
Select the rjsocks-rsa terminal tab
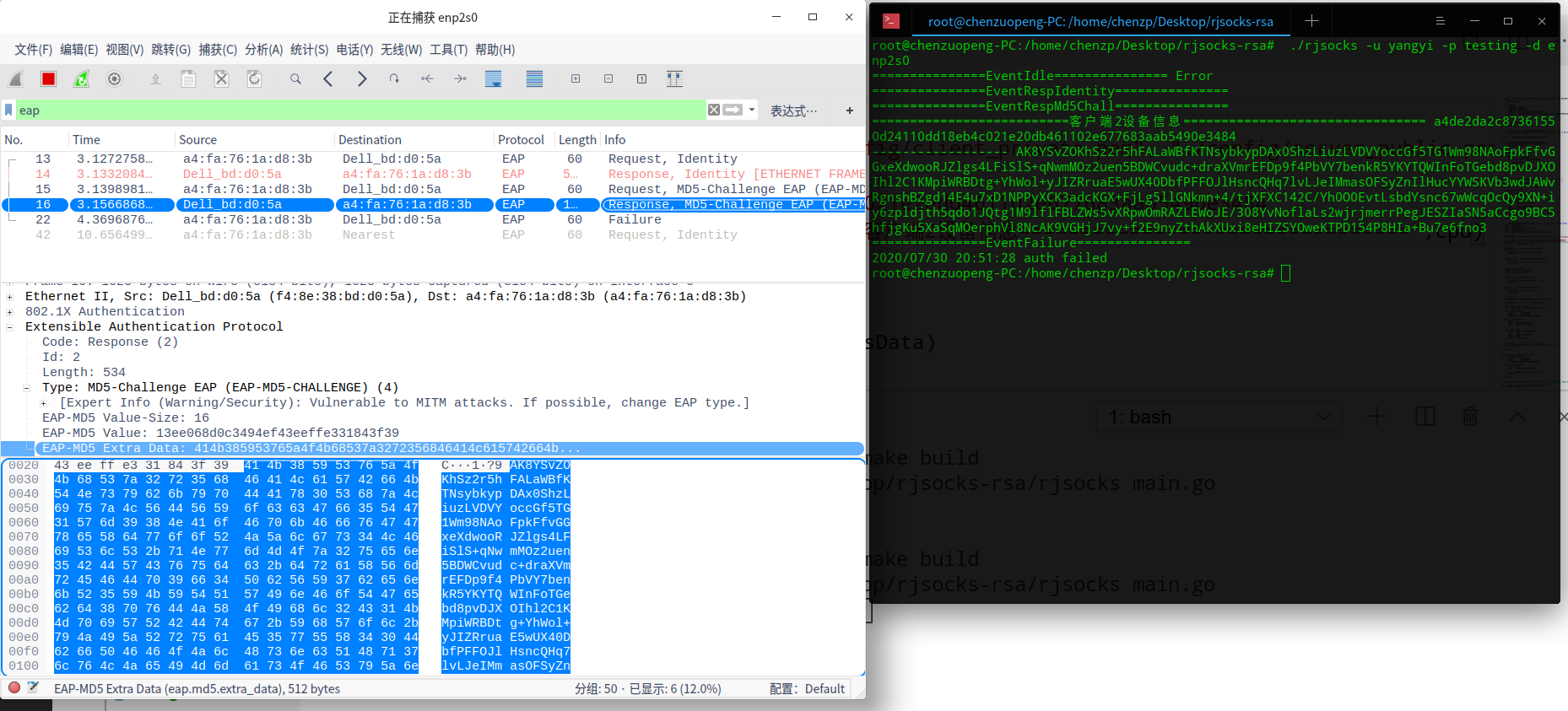1100,21
